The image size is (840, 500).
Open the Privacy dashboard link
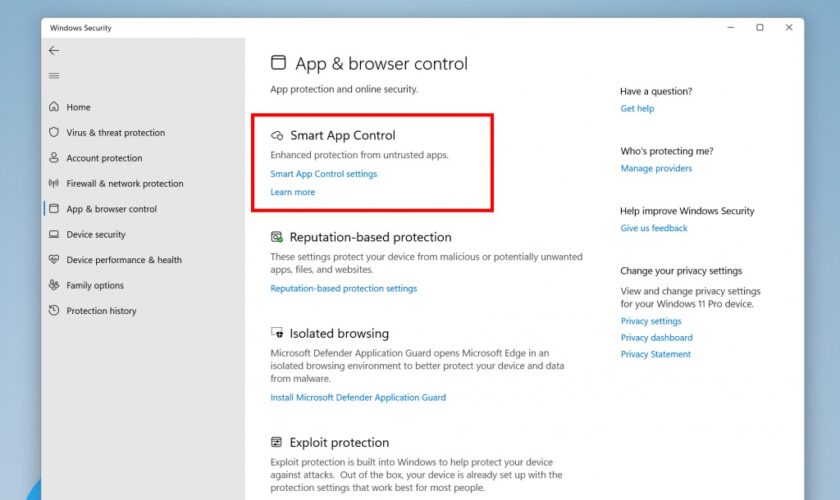click(655, 338)
